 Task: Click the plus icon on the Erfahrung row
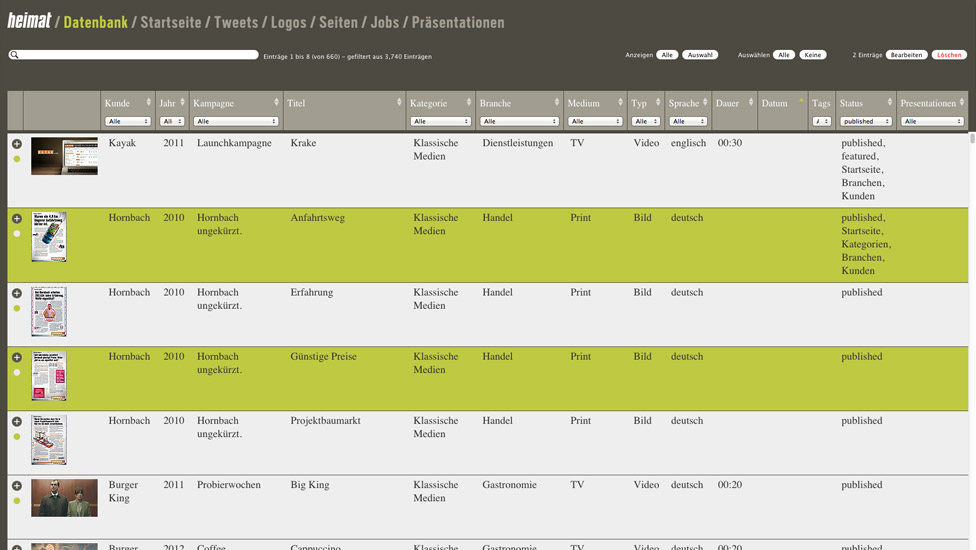[x=17, y=293]
